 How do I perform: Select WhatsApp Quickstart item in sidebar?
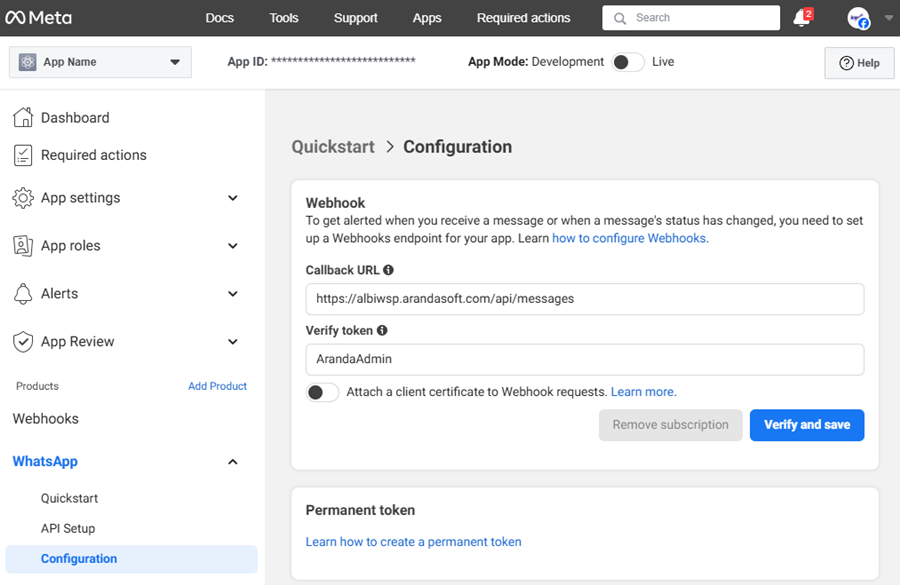[x=69, y=498]
